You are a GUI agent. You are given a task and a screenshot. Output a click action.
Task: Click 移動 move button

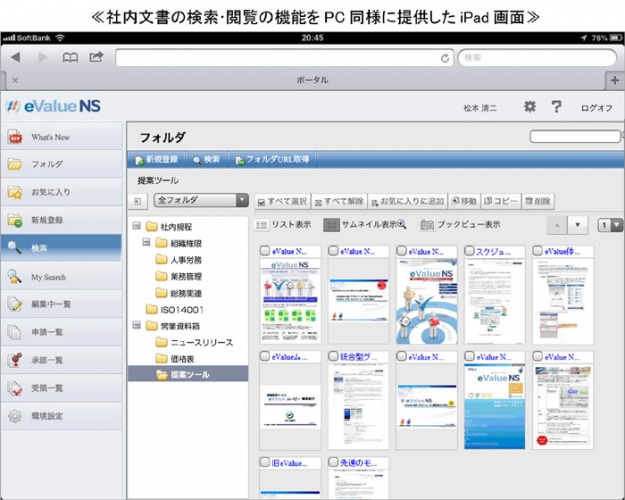coord(464,201)
